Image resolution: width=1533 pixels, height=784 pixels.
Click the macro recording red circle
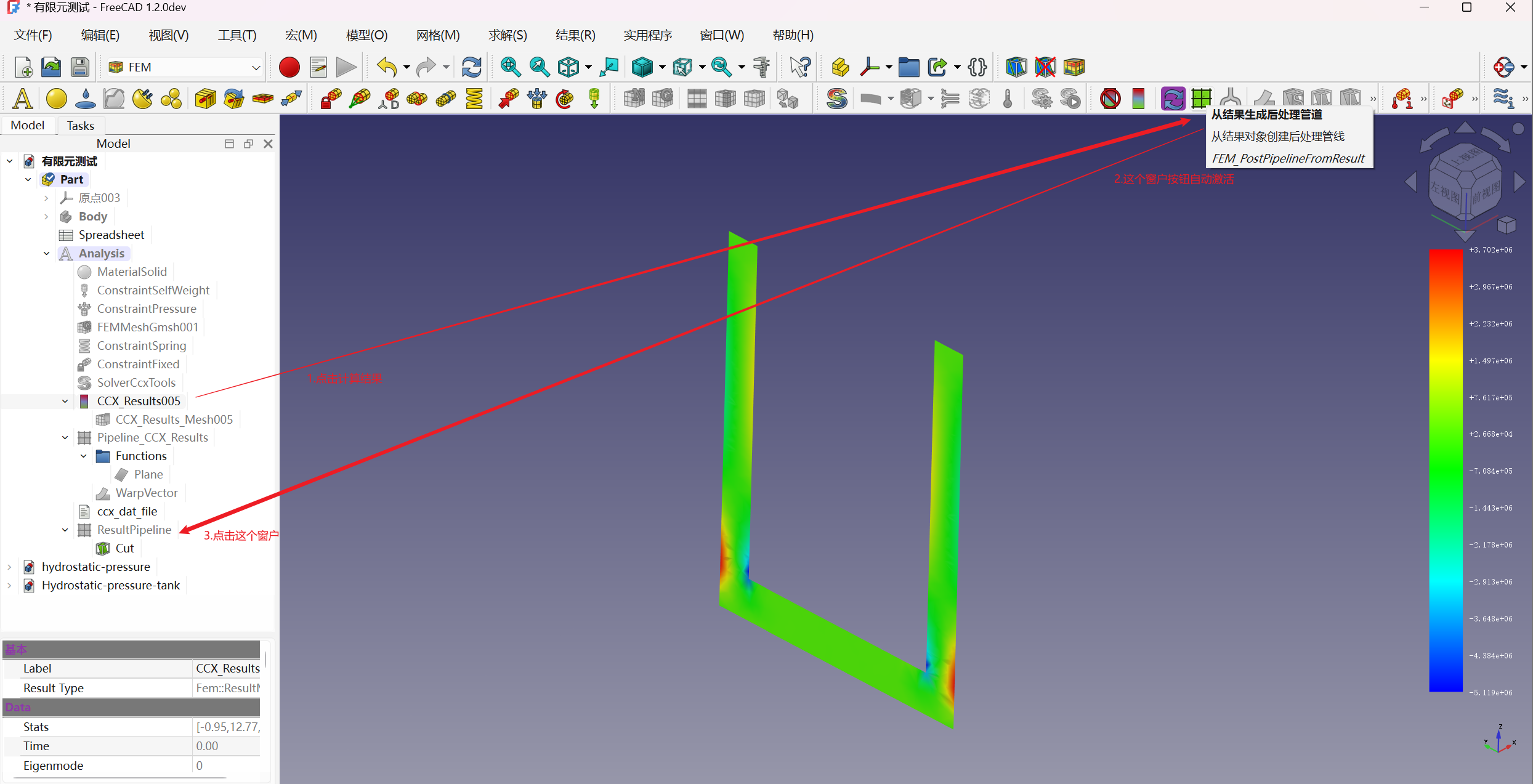289,67
